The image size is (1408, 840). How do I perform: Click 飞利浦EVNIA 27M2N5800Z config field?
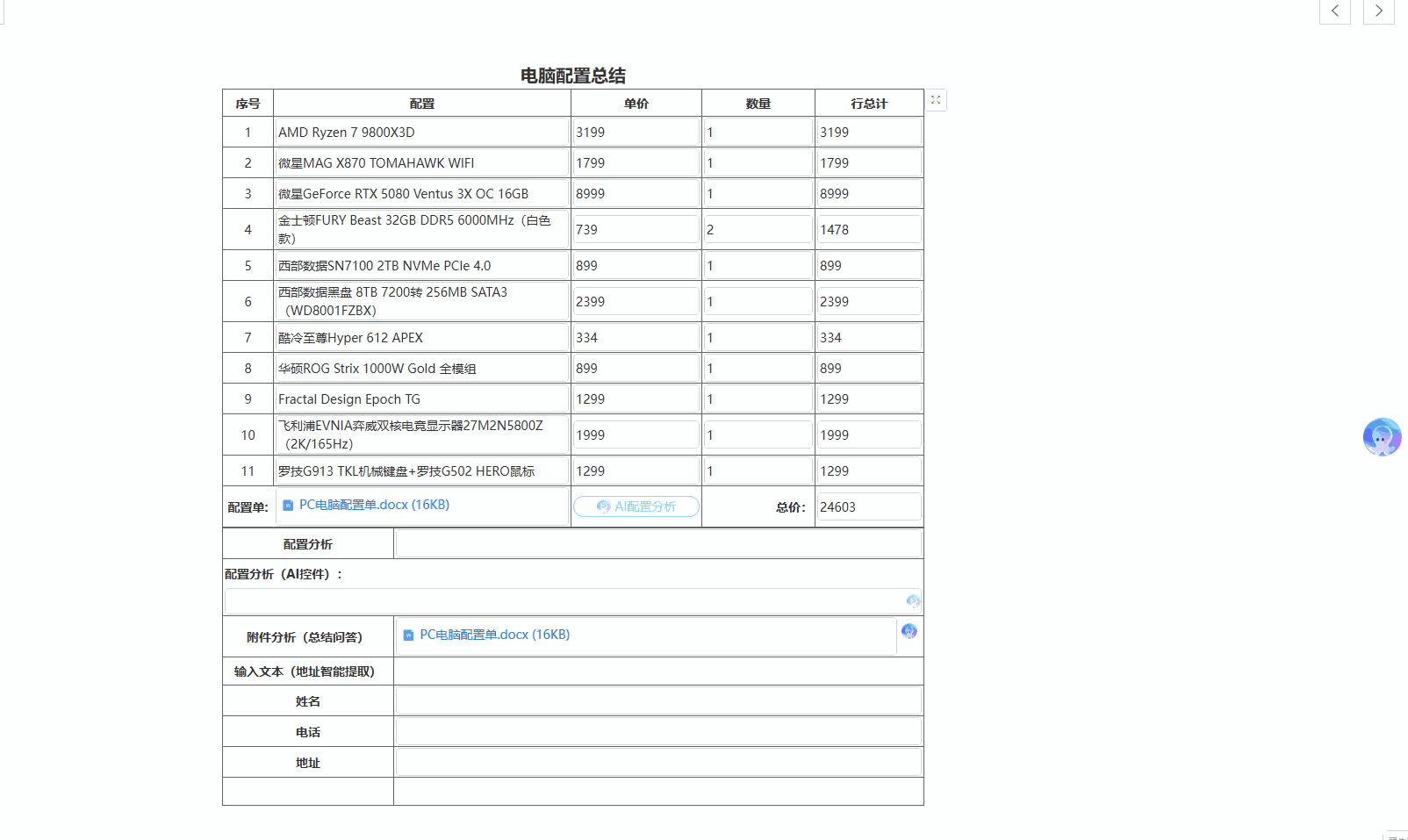pos(421,435)
